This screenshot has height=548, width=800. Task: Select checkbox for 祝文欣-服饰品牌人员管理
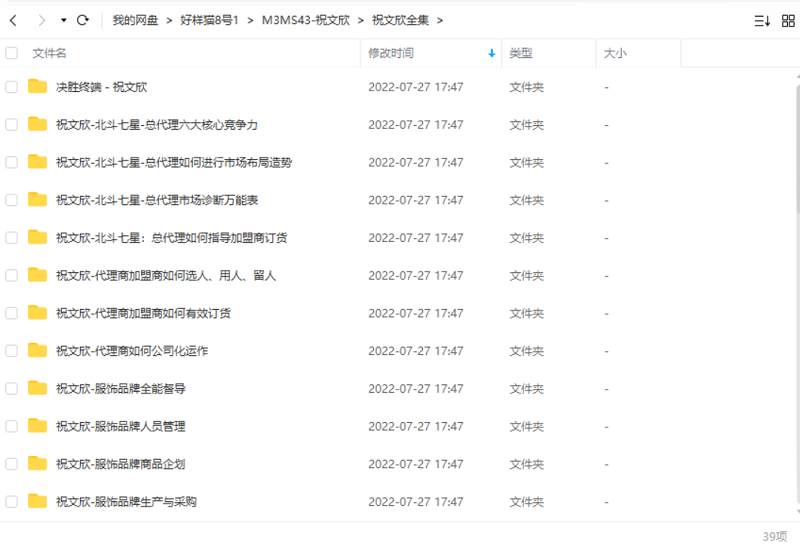(x=12, y=426)
